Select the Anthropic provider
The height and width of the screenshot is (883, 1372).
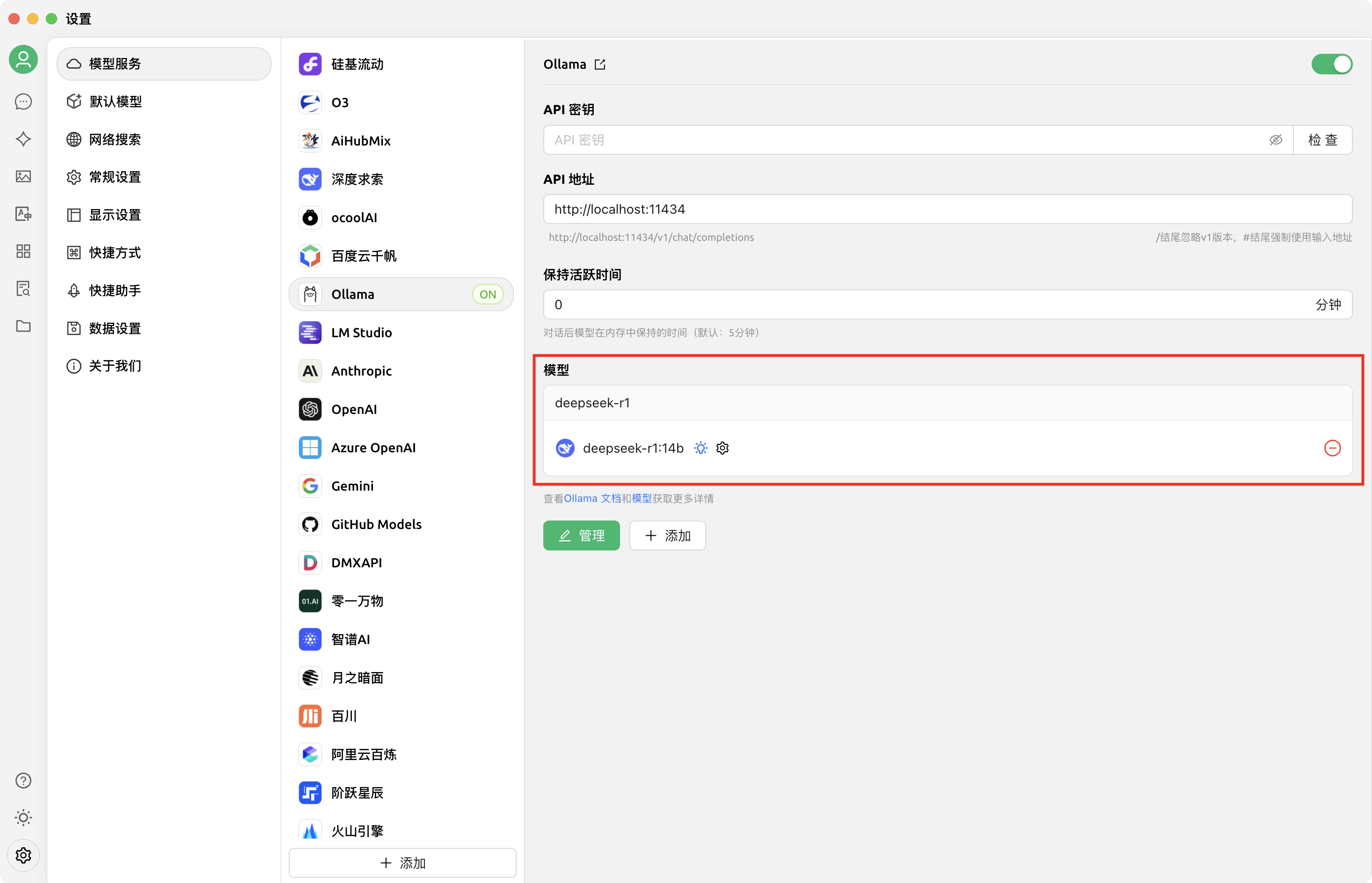[401, 371]
